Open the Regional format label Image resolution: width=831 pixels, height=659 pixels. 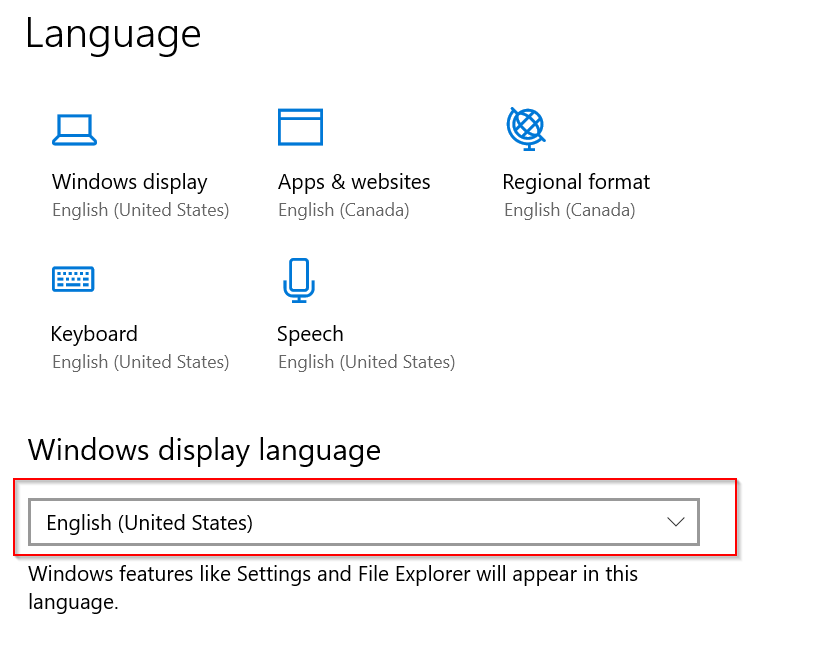point(576,182)
